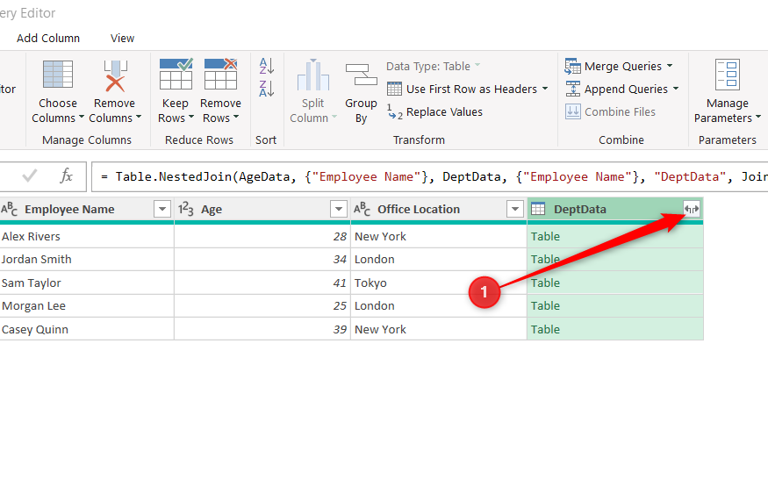Click the age 41 cell
This screenshot has height=494, width=768.
pos(262,283)
